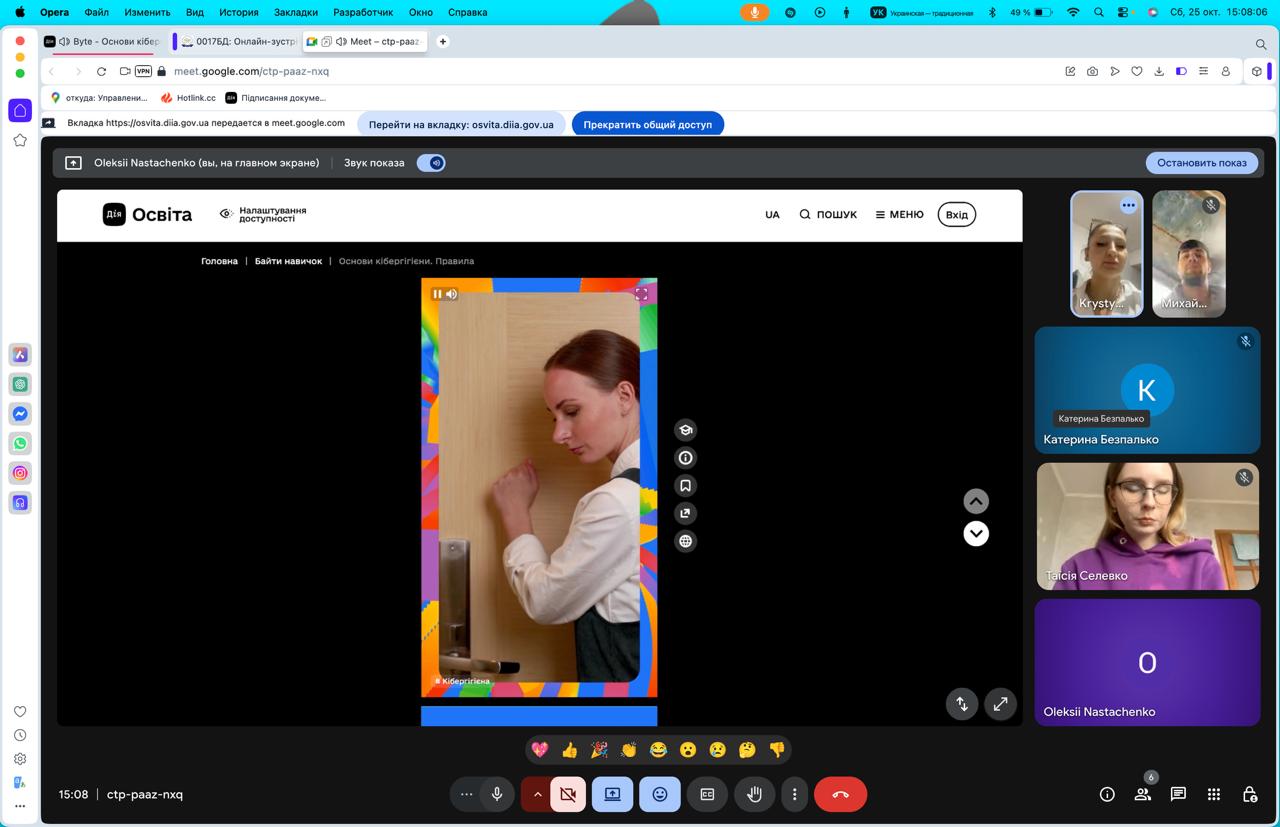The image size is (1280, 827).
Task: Pause the shared video playback
Action: (x=437, y=294)
